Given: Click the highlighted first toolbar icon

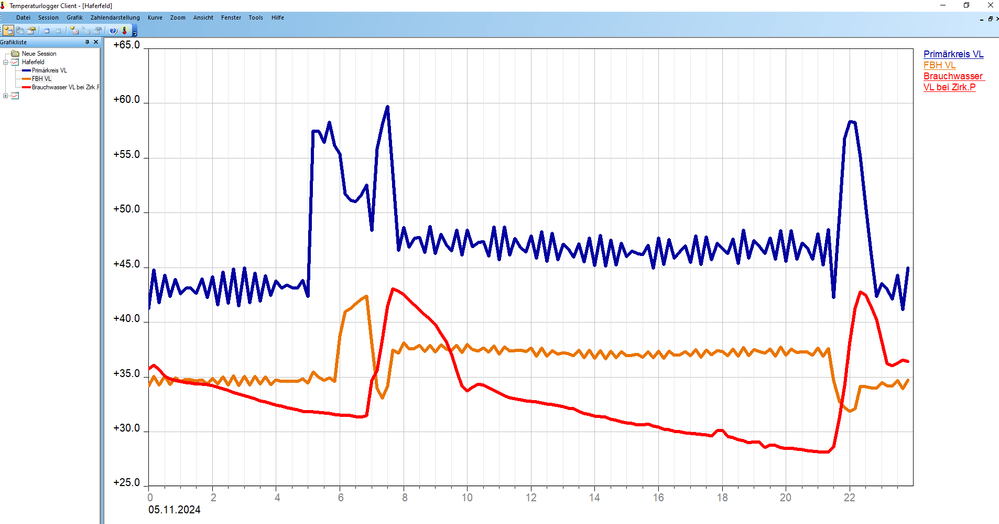Looking at the screenshot, I should pos(8,30).
